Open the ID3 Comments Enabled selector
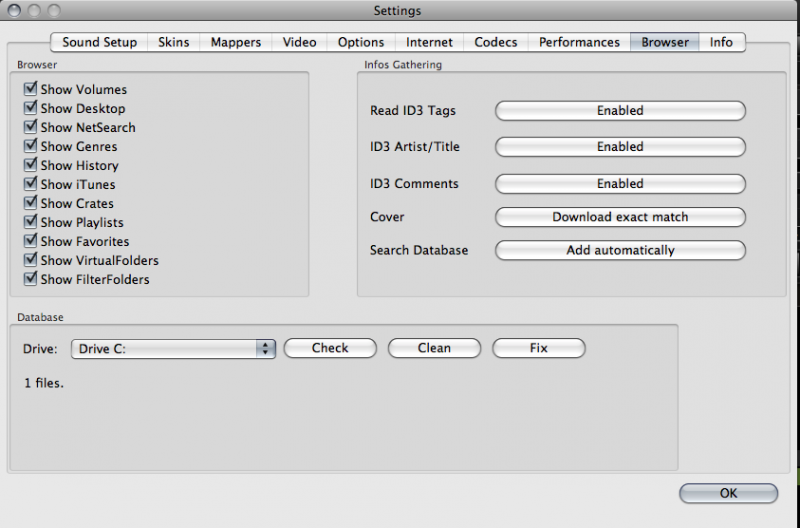800x528 pixels. pos(620,184)
